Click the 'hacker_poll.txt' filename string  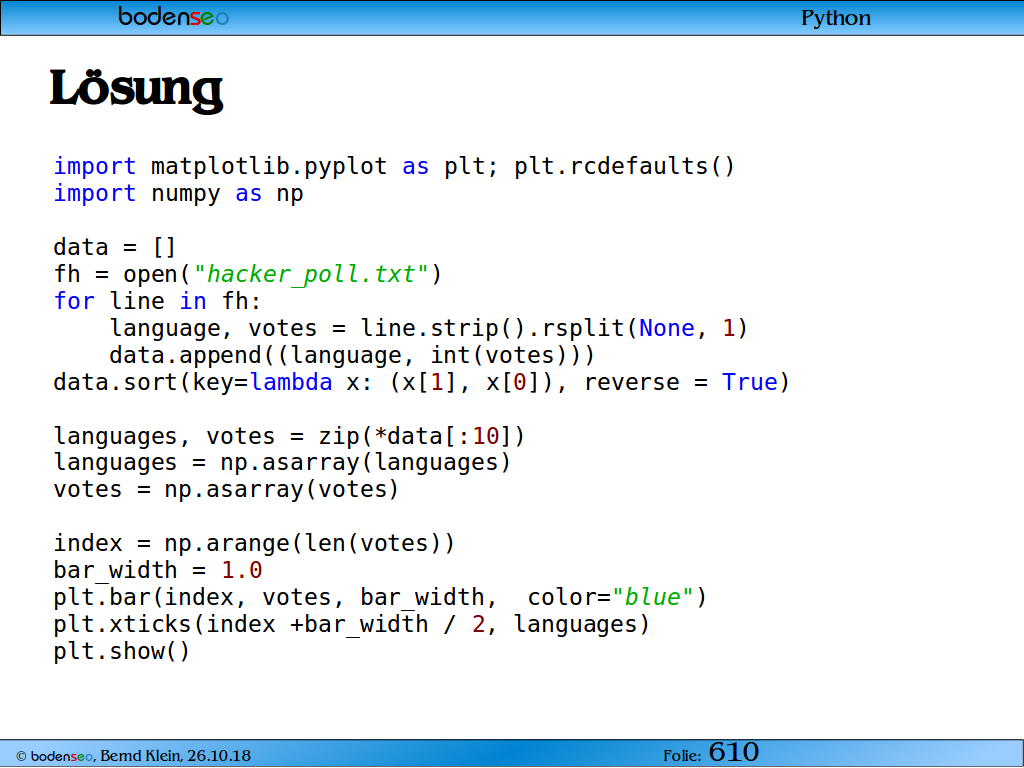coord(311,274)
